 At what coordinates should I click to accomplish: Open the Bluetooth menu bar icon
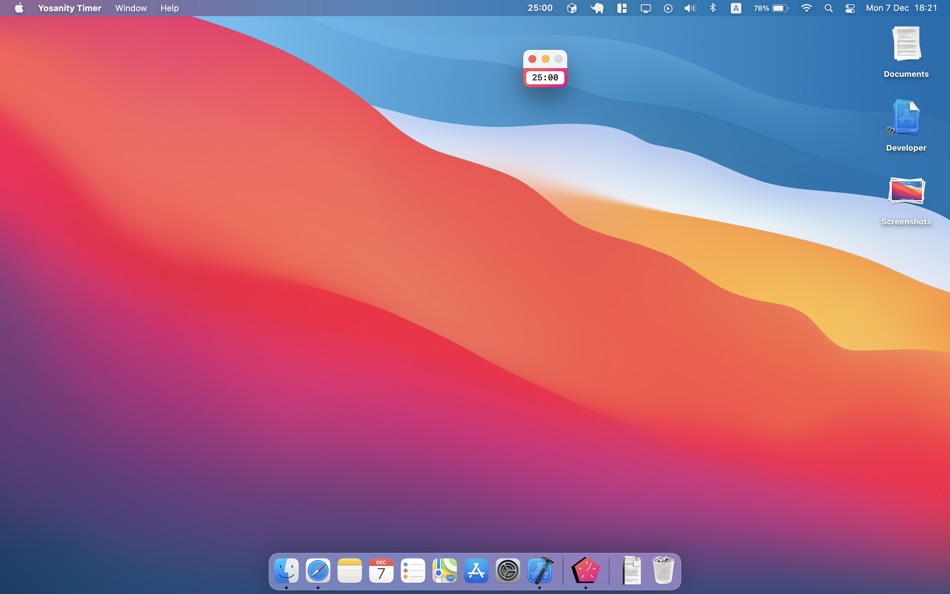(712, 8)
